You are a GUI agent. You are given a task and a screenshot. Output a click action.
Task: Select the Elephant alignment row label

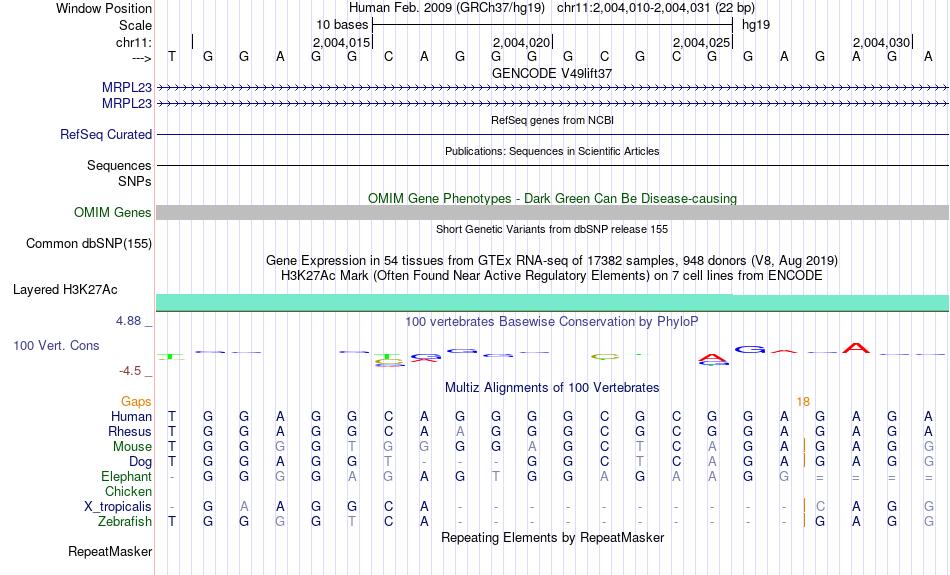click(x=126, y=476)
